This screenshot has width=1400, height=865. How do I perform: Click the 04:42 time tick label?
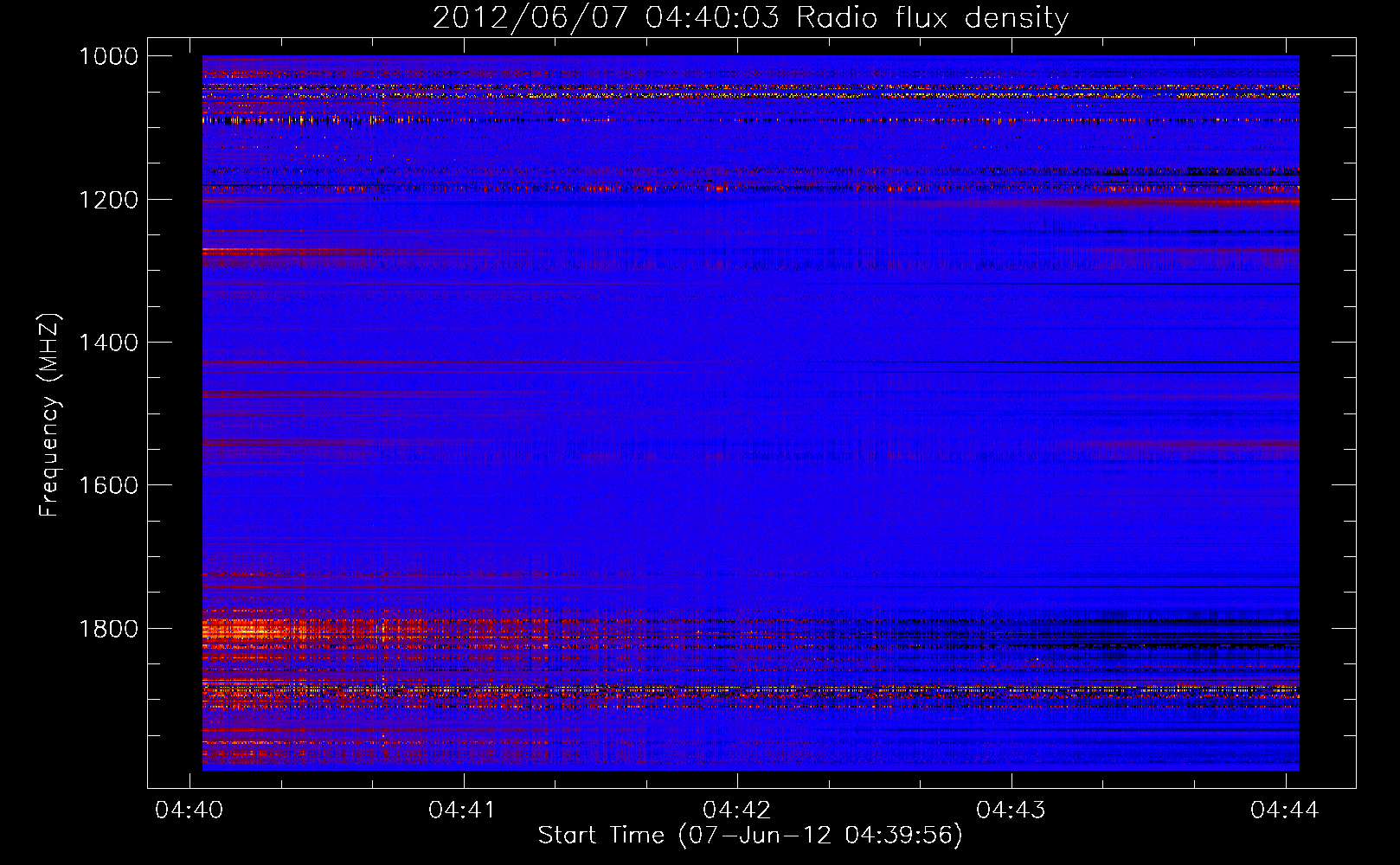click(x=736, y=810)
